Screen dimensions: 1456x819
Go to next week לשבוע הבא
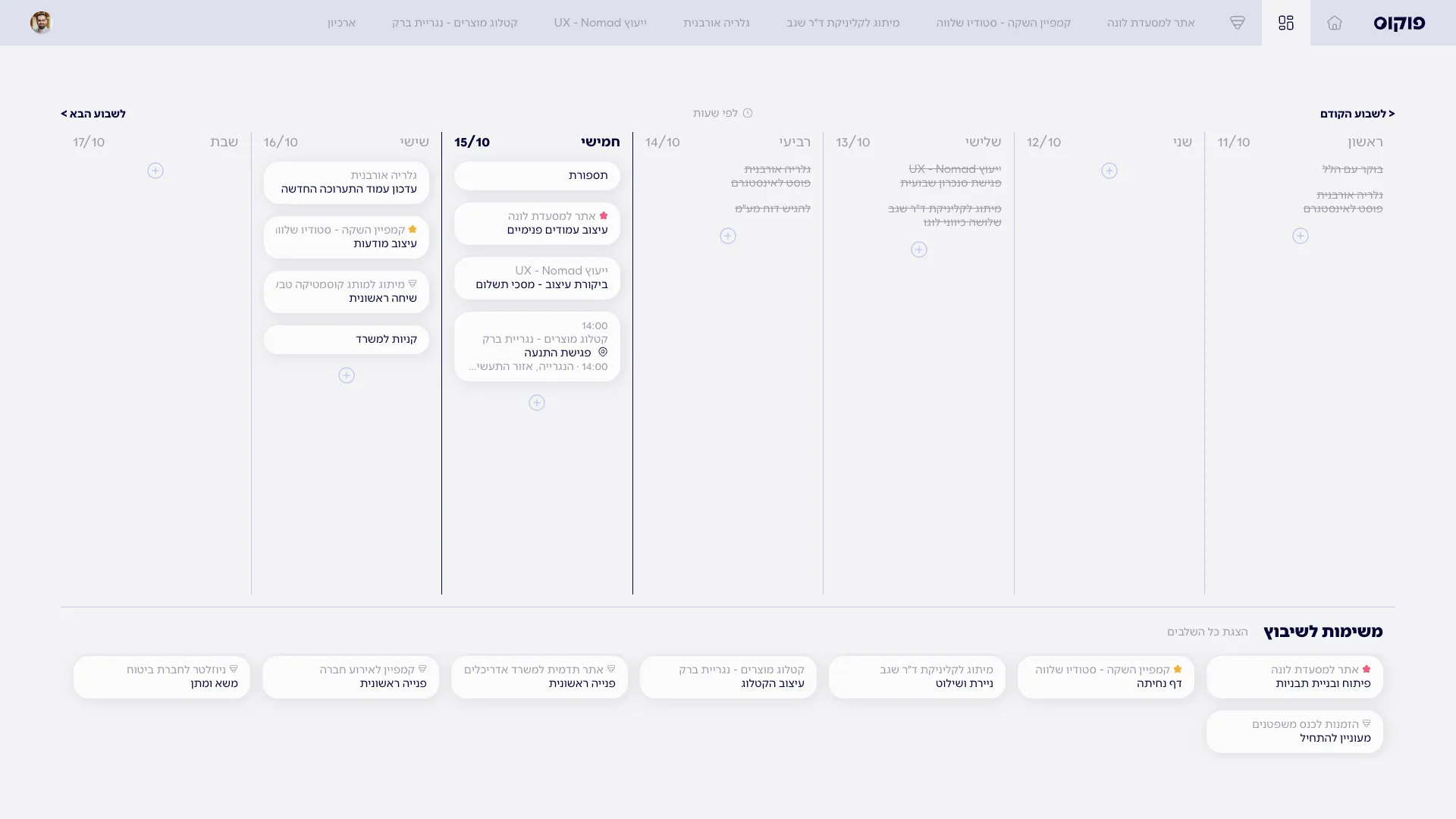93,114
